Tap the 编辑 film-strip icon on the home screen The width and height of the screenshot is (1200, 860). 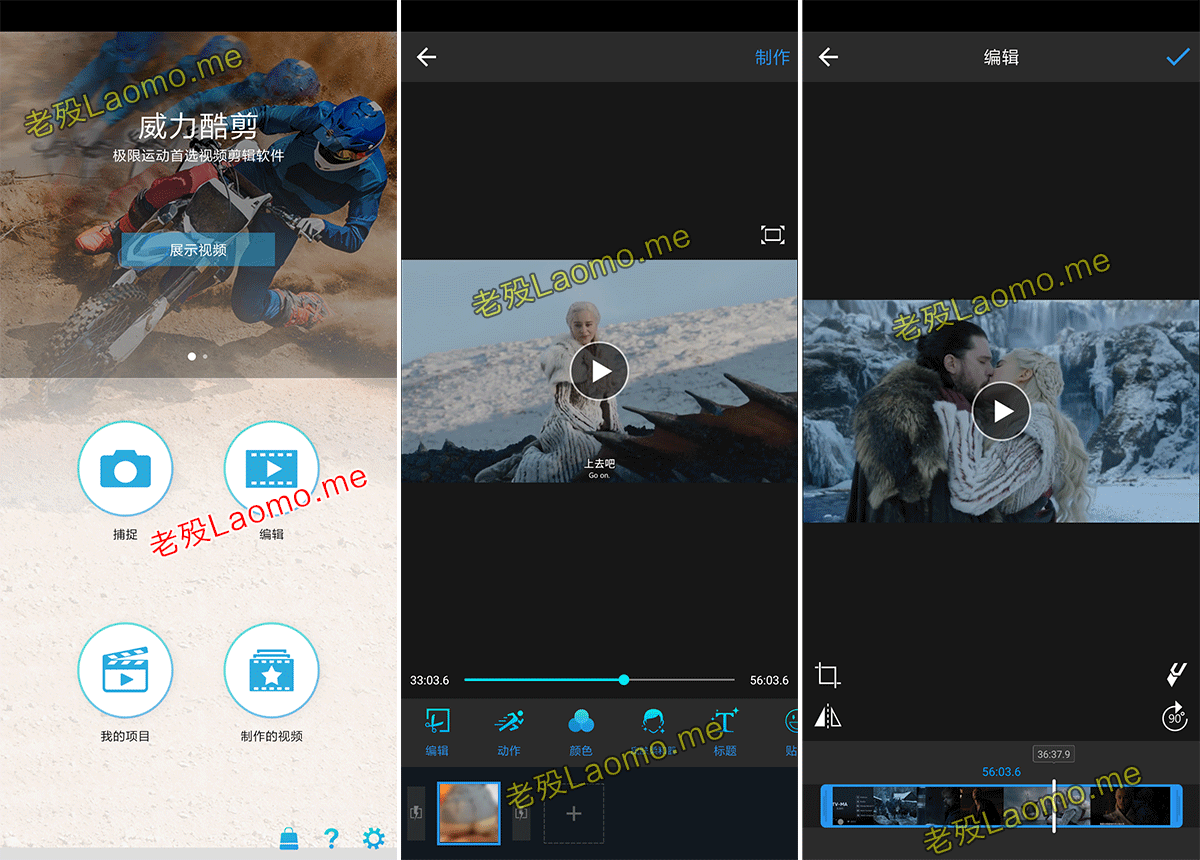[x=271, y=468]
